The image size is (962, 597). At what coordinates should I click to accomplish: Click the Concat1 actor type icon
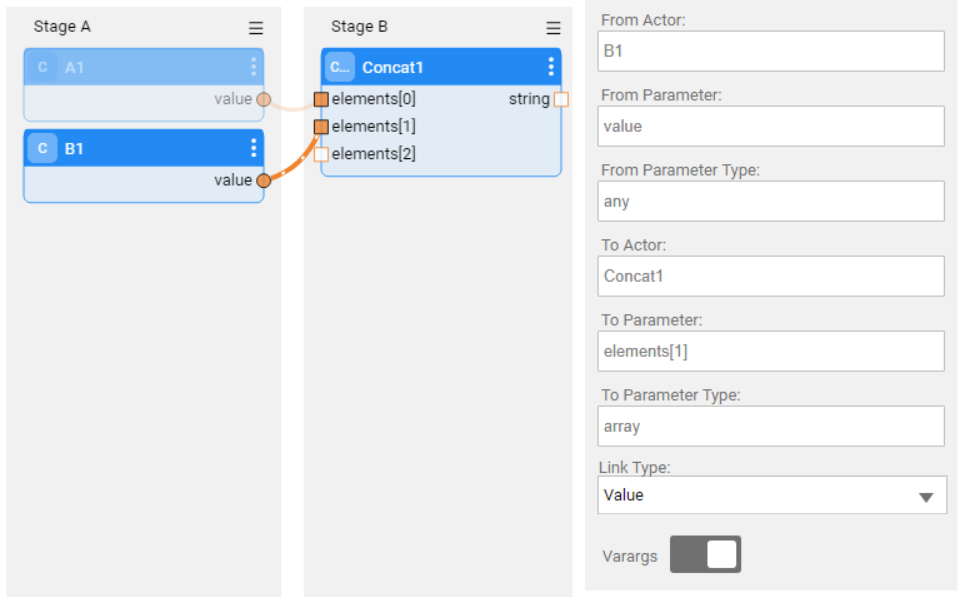point(340,67)
